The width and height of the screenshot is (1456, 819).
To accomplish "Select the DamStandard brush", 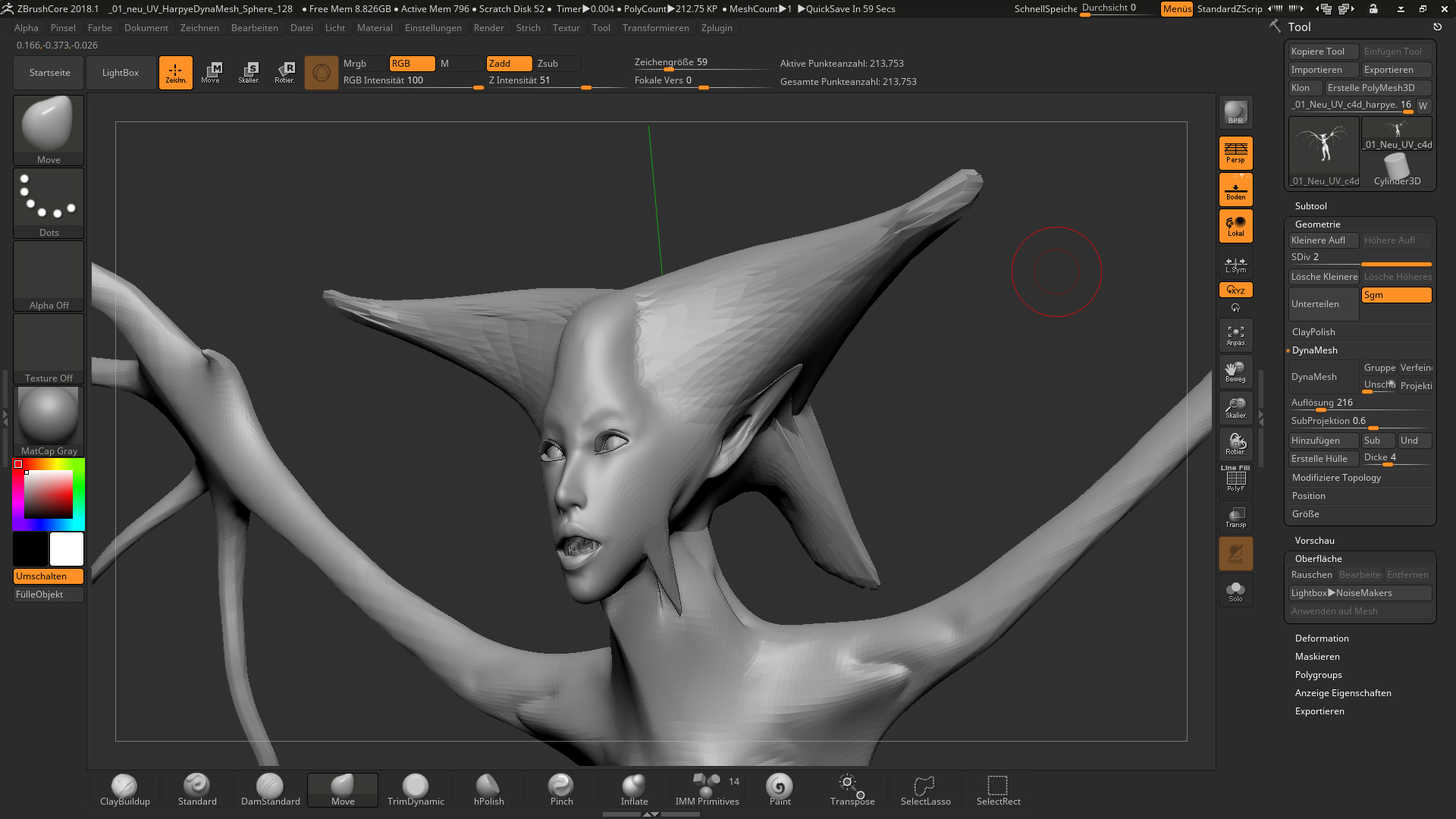I will 270,789.
